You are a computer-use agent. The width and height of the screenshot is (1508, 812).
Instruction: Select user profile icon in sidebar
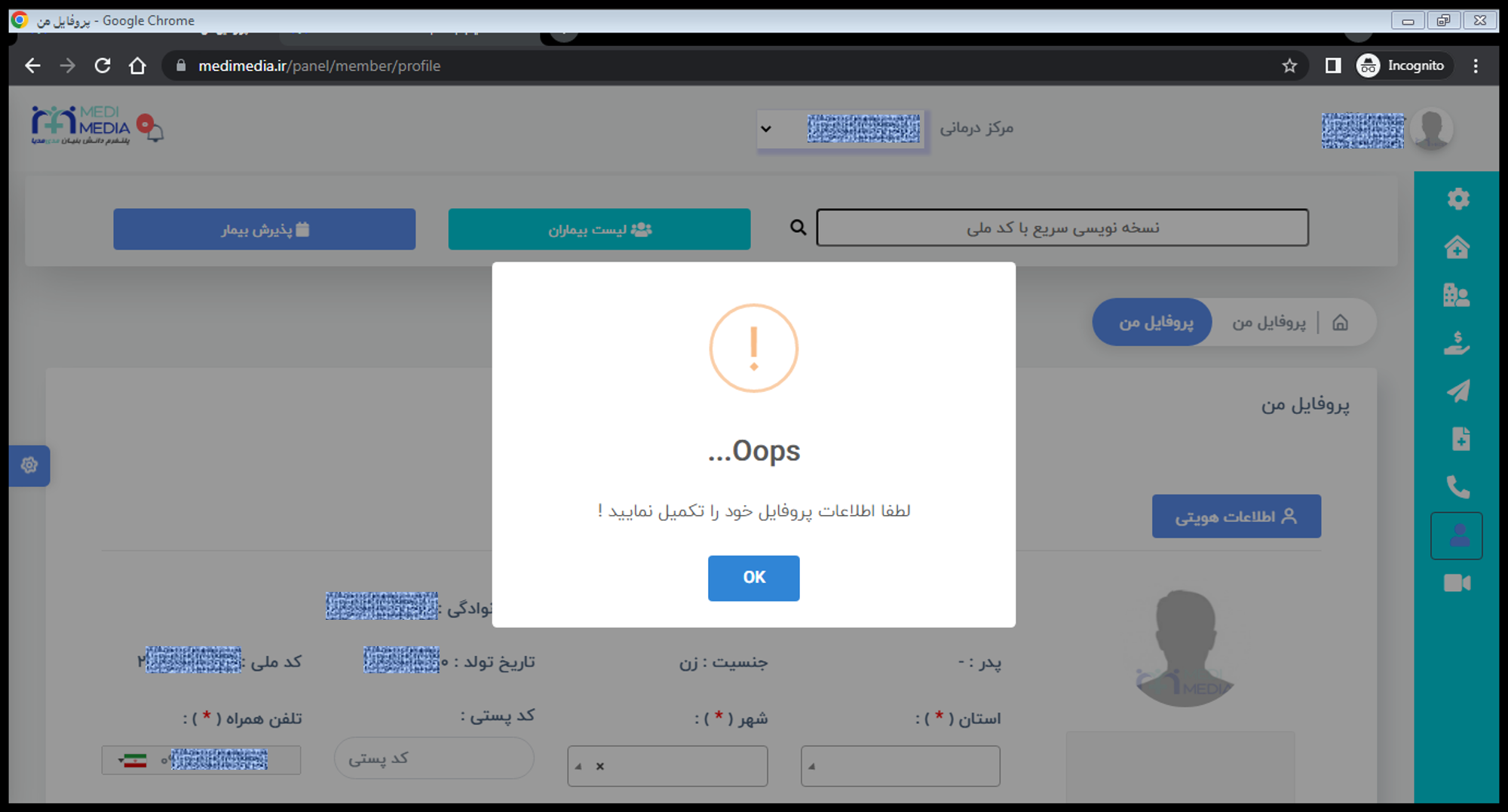(1457, 536)
